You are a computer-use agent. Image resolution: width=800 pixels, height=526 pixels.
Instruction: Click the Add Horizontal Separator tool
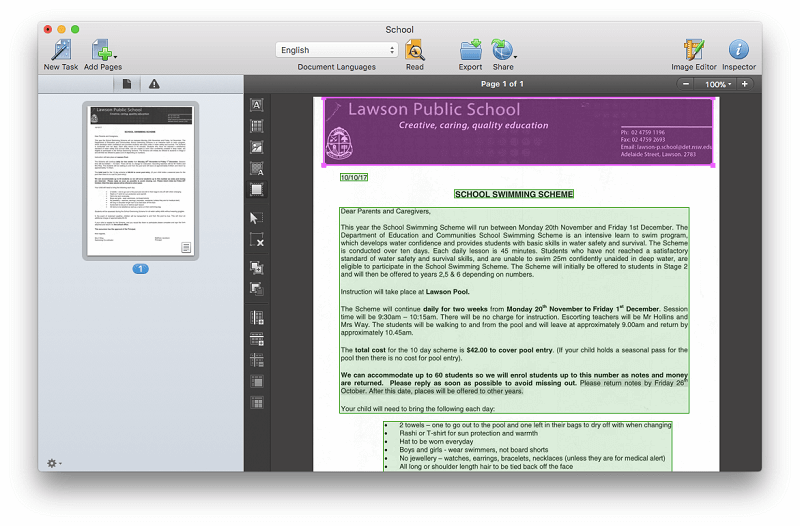tap(257, 339)
